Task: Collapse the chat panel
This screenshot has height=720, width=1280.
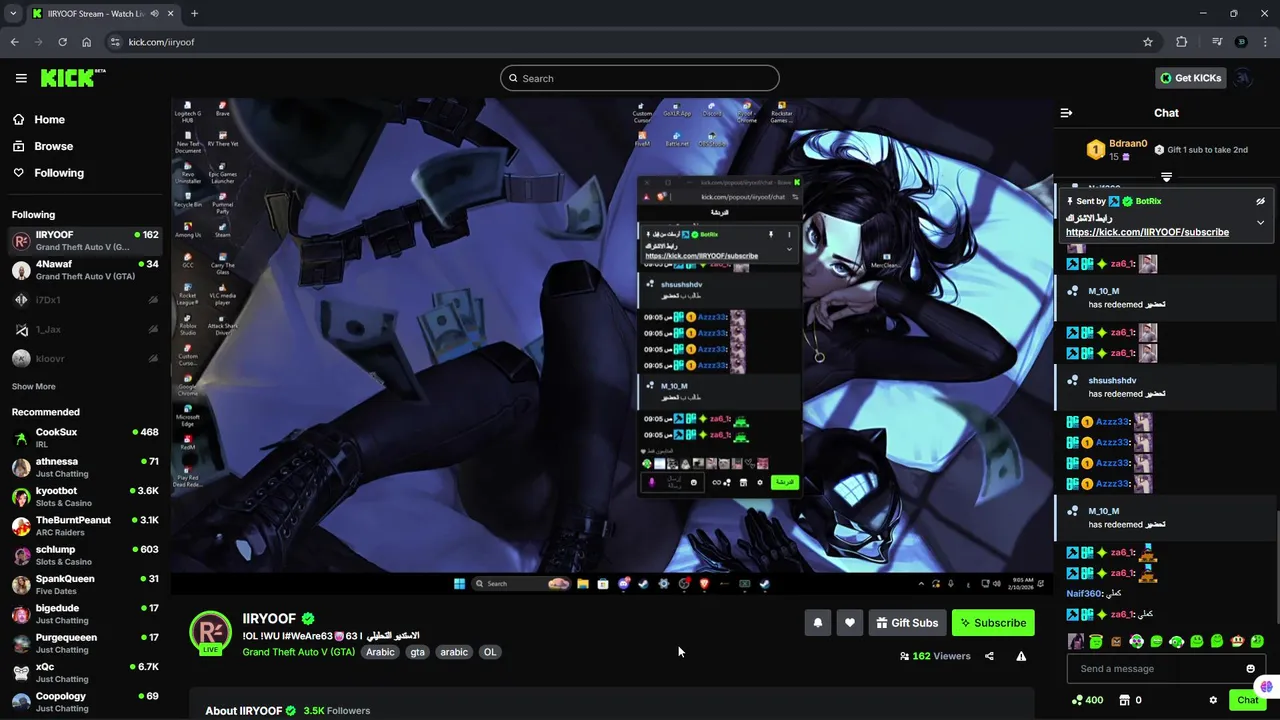Action: point(1066,113)
